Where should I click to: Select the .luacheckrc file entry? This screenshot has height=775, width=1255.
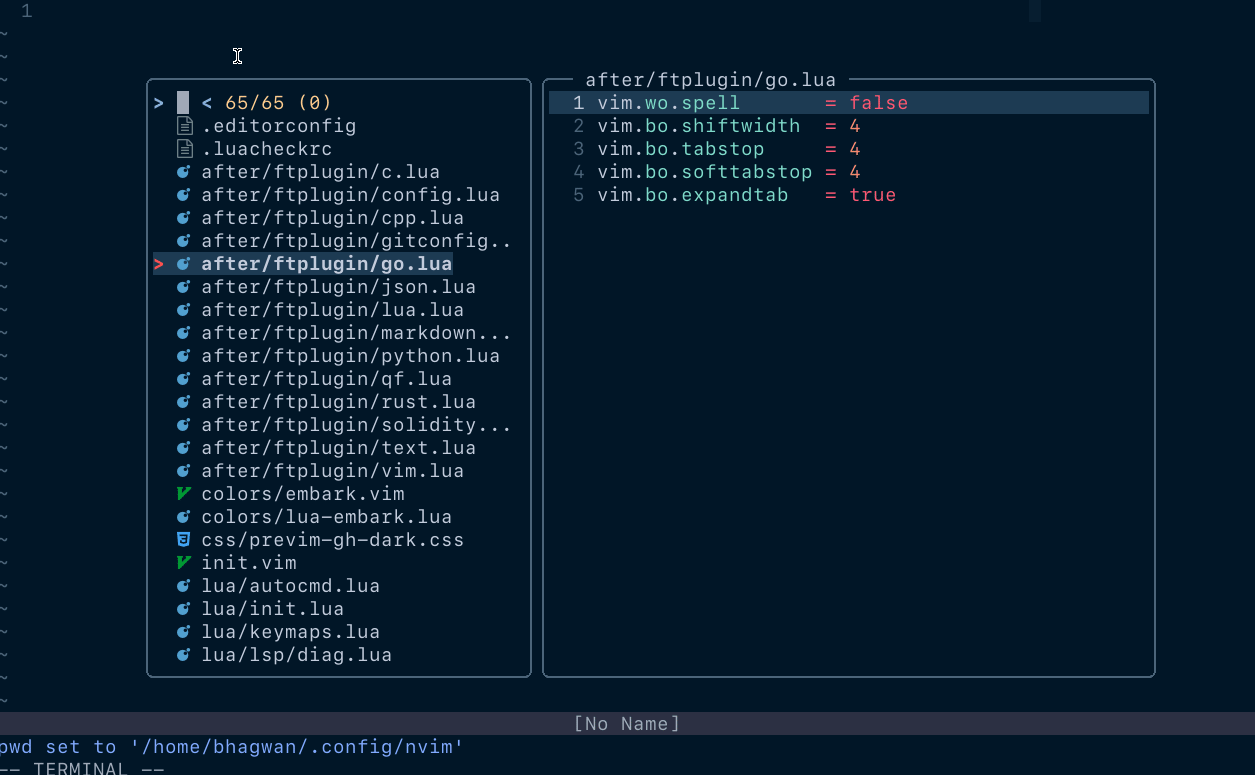coord(267,149)
